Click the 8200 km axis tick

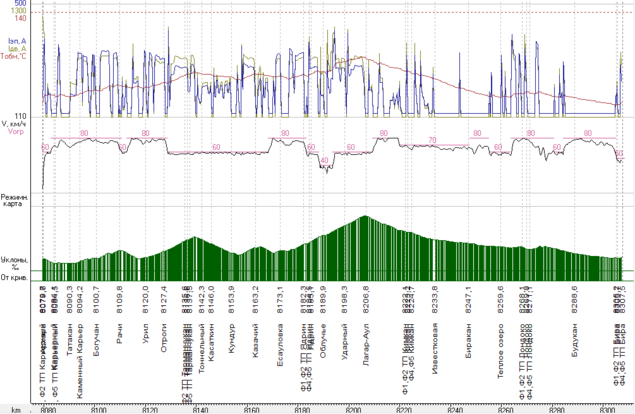pyautogui.click(x=352, y=408)
